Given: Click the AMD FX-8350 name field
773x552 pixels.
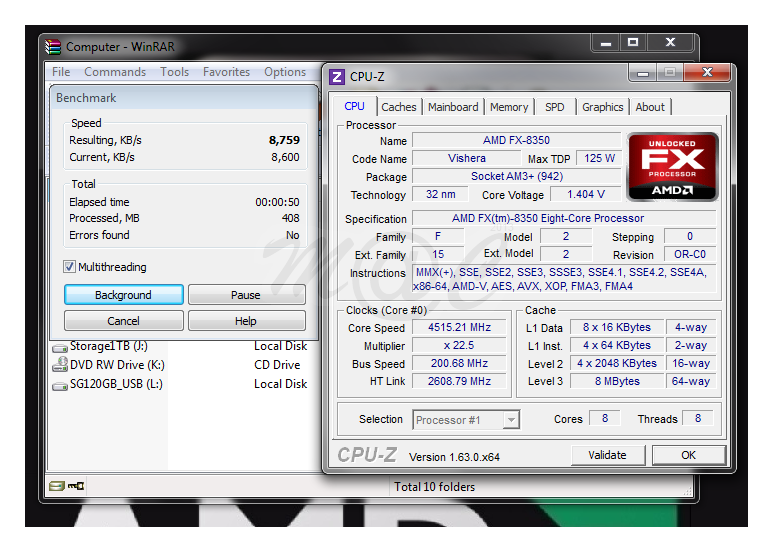Looking at the screenshot, I should coord(516,140).
